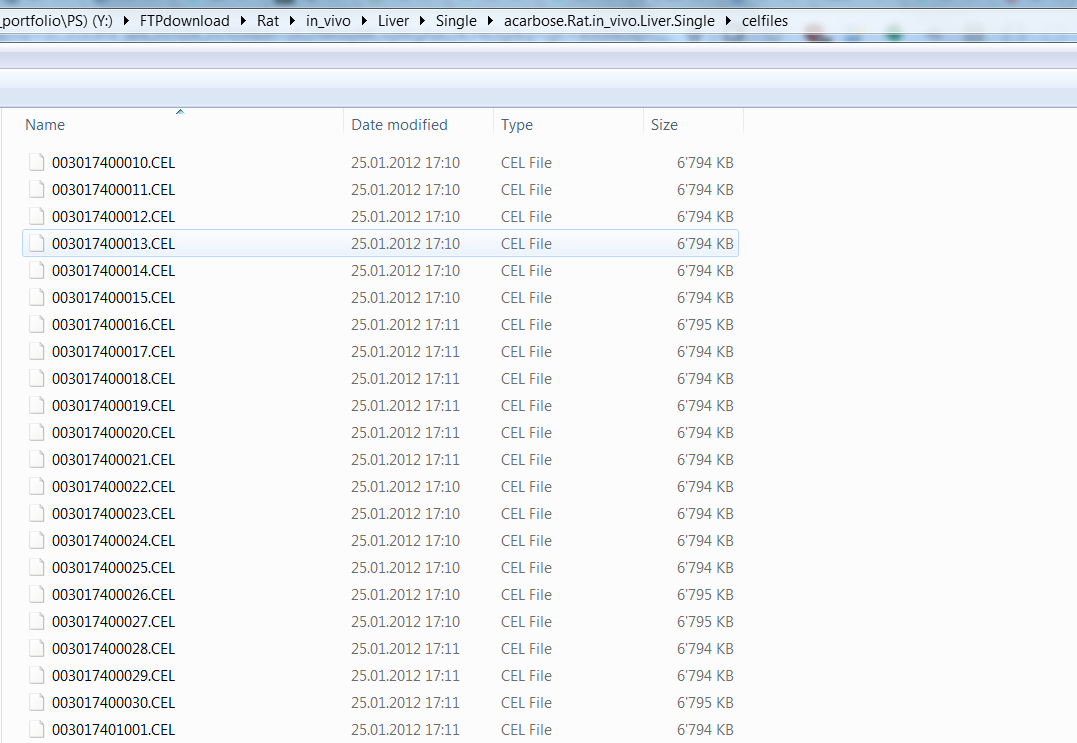
Task: Click the file icon of 003017400029.CEL
Action: click(x=36, y=676)
